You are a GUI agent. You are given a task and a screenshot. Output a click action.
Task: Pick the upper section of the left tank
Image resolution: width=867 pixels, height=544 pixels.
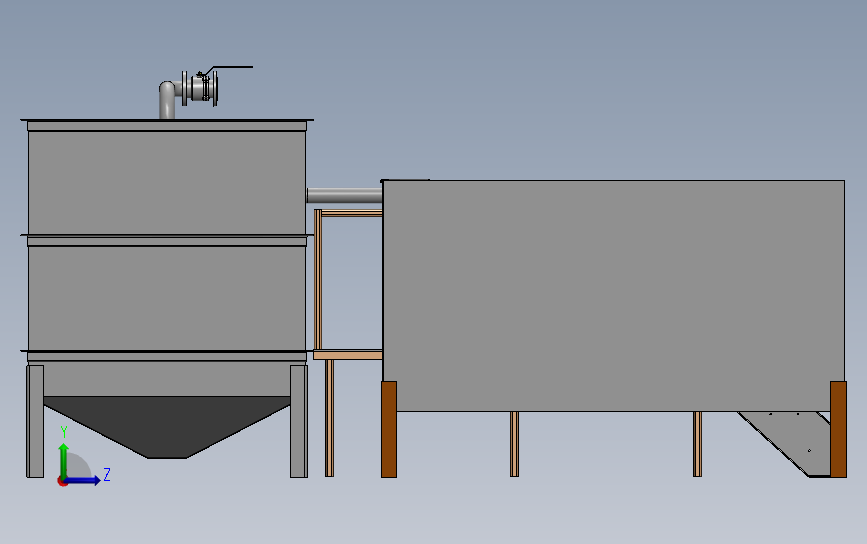point(167,182)
